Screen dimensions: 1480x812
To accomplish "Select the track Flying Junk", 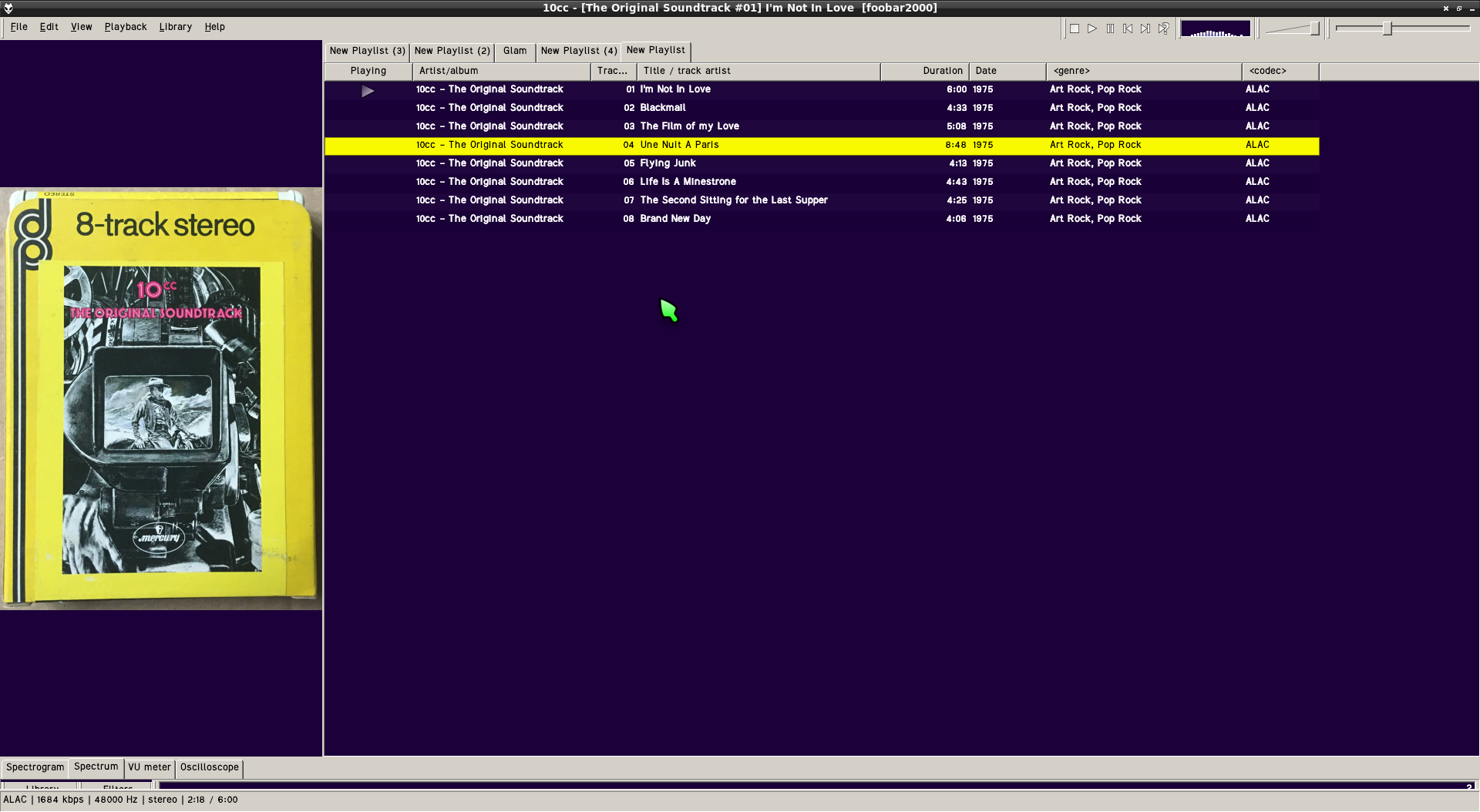I will [x=822, y=163].
